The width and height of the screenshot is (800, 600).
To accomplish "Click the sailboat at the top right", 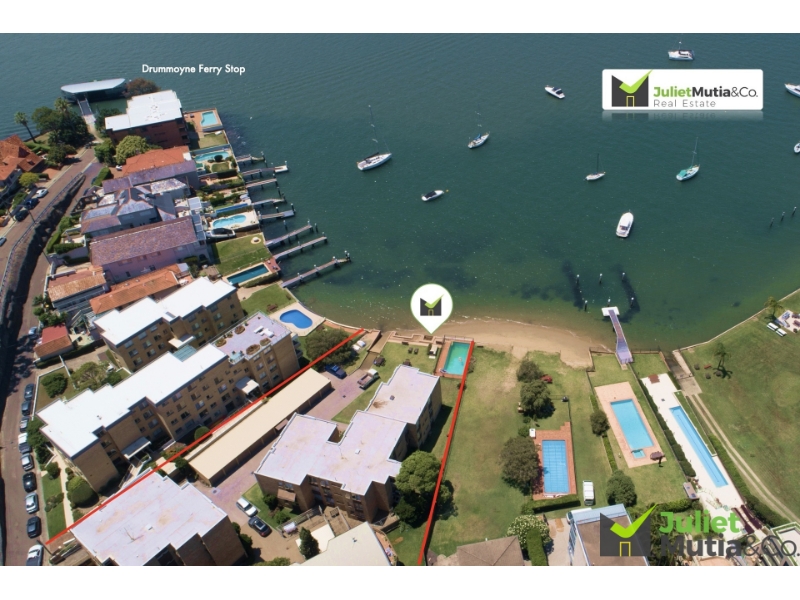I will click(x=681, y=53).
